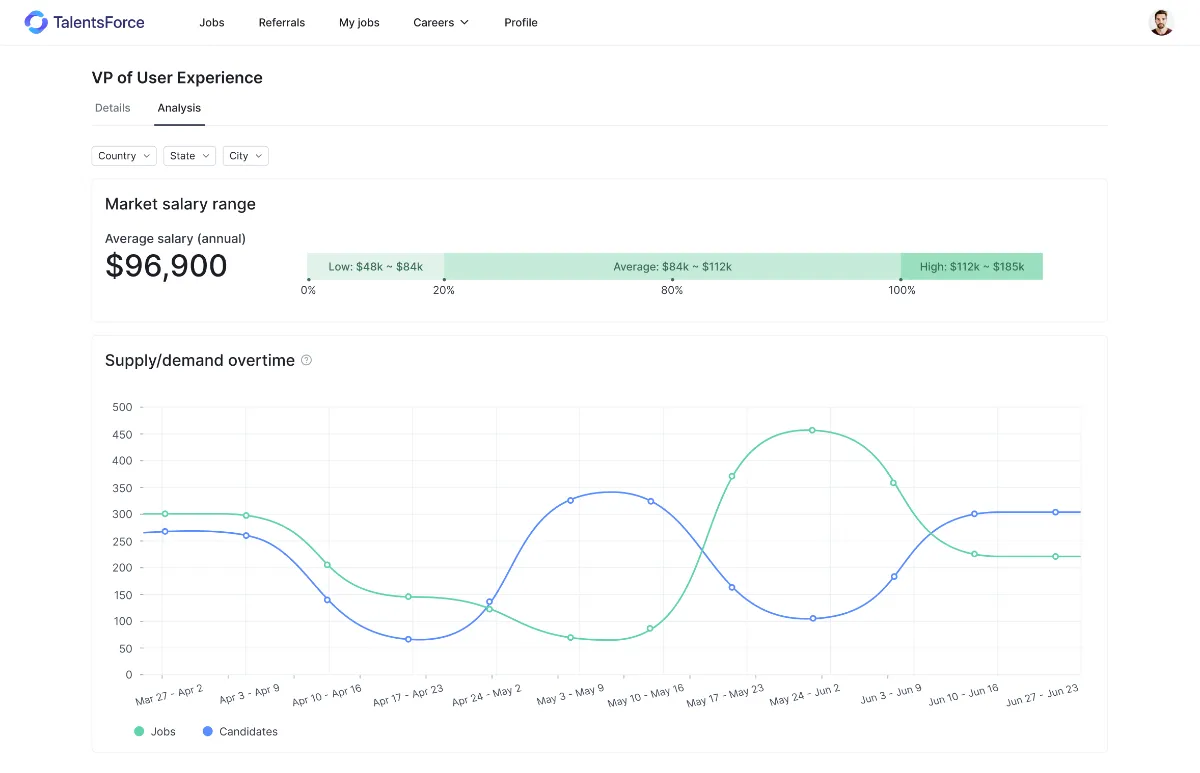The width and height of the screenshot is (1200, 773).
Task: Go to Jobs in the navigation
Action: (212, 22)
